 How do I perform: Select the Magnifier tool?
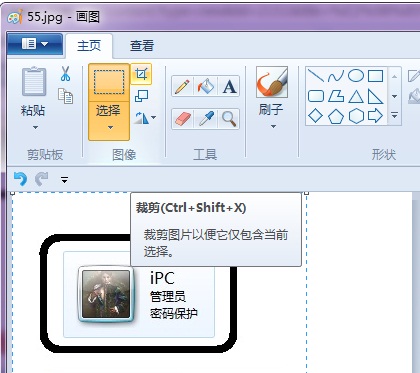click(229, 119)
